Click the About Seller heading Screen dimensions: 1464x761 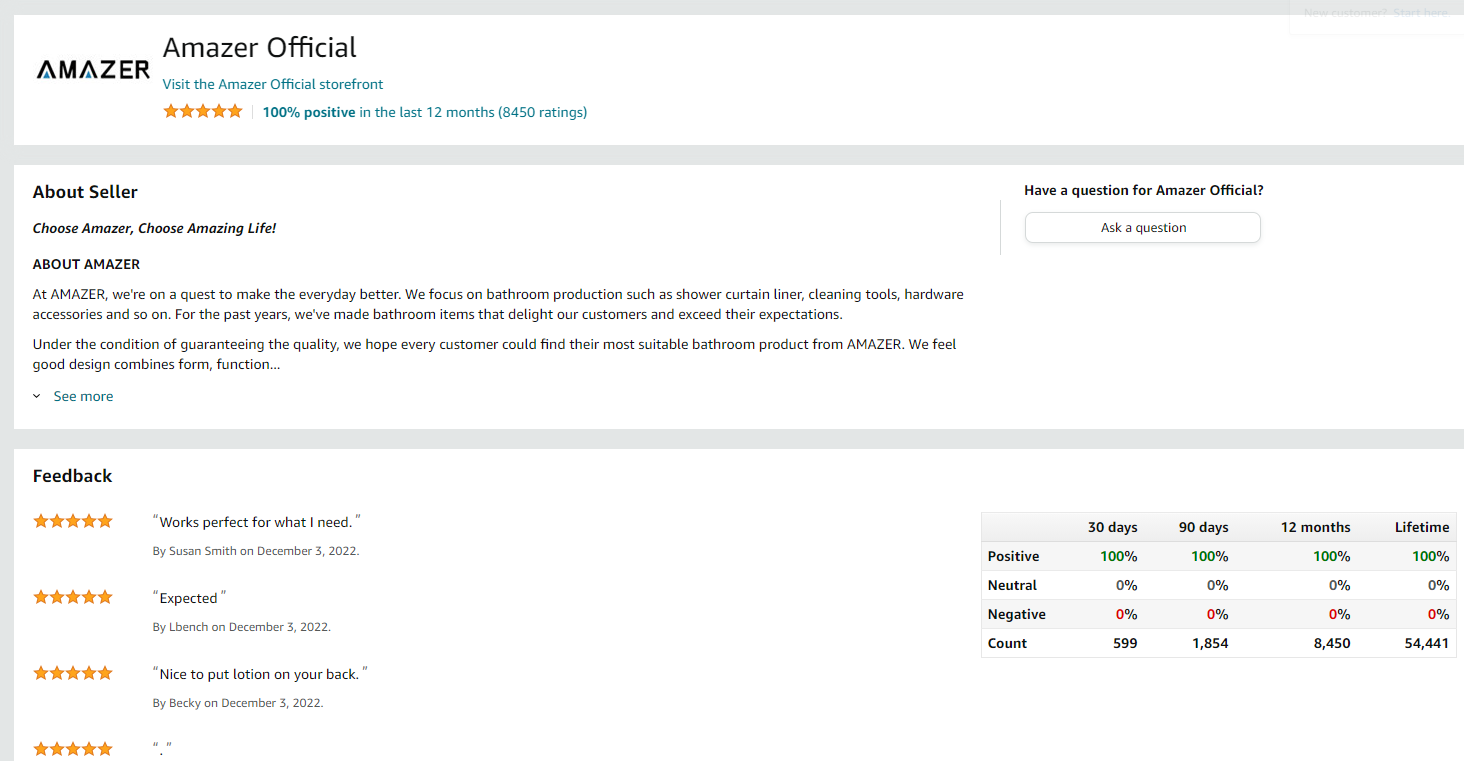(85, 192)
